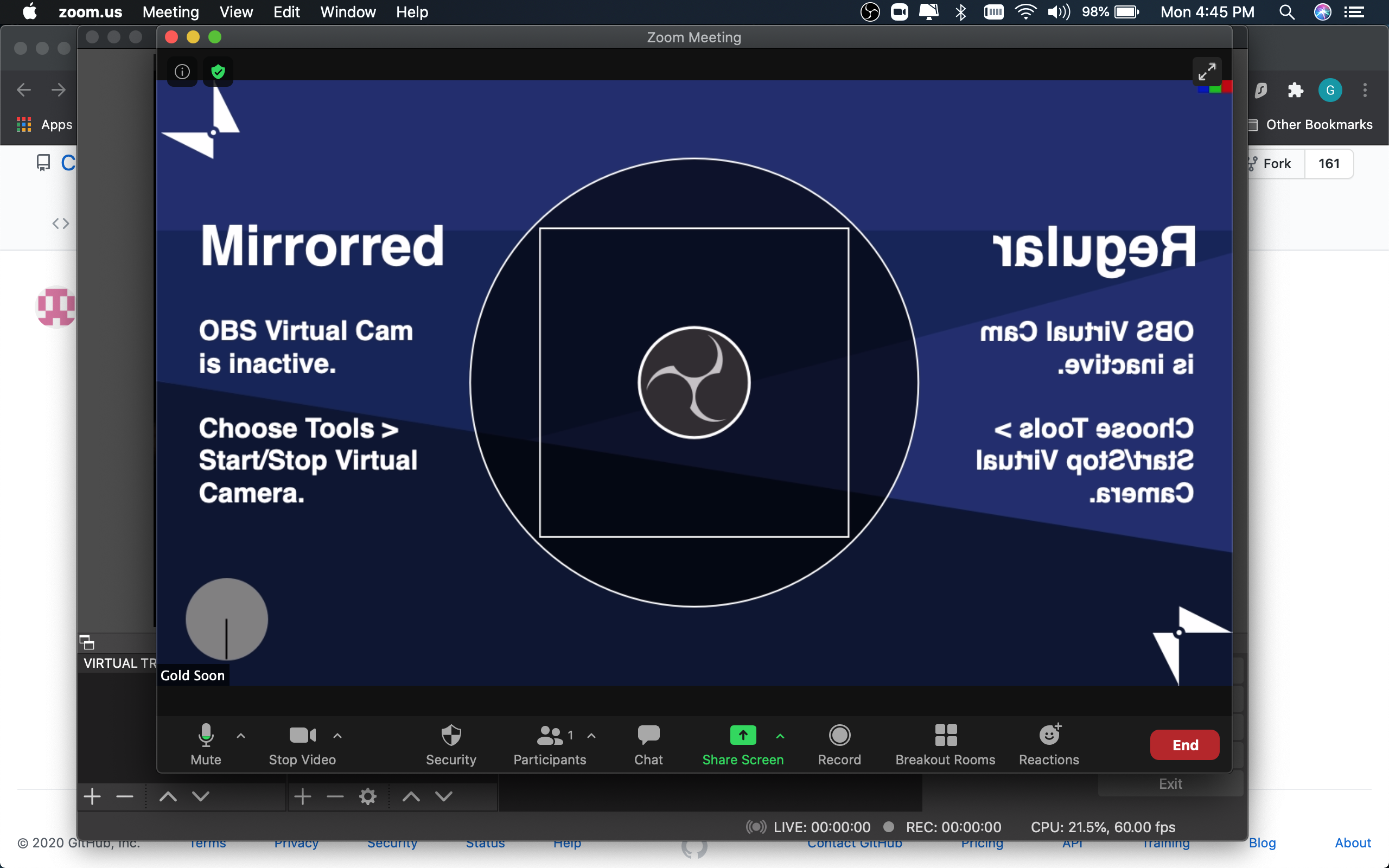The width and height of the screenshot is (1389, 868).
Task: Open Breakout Rooms
Action: (x=945, y=744)
